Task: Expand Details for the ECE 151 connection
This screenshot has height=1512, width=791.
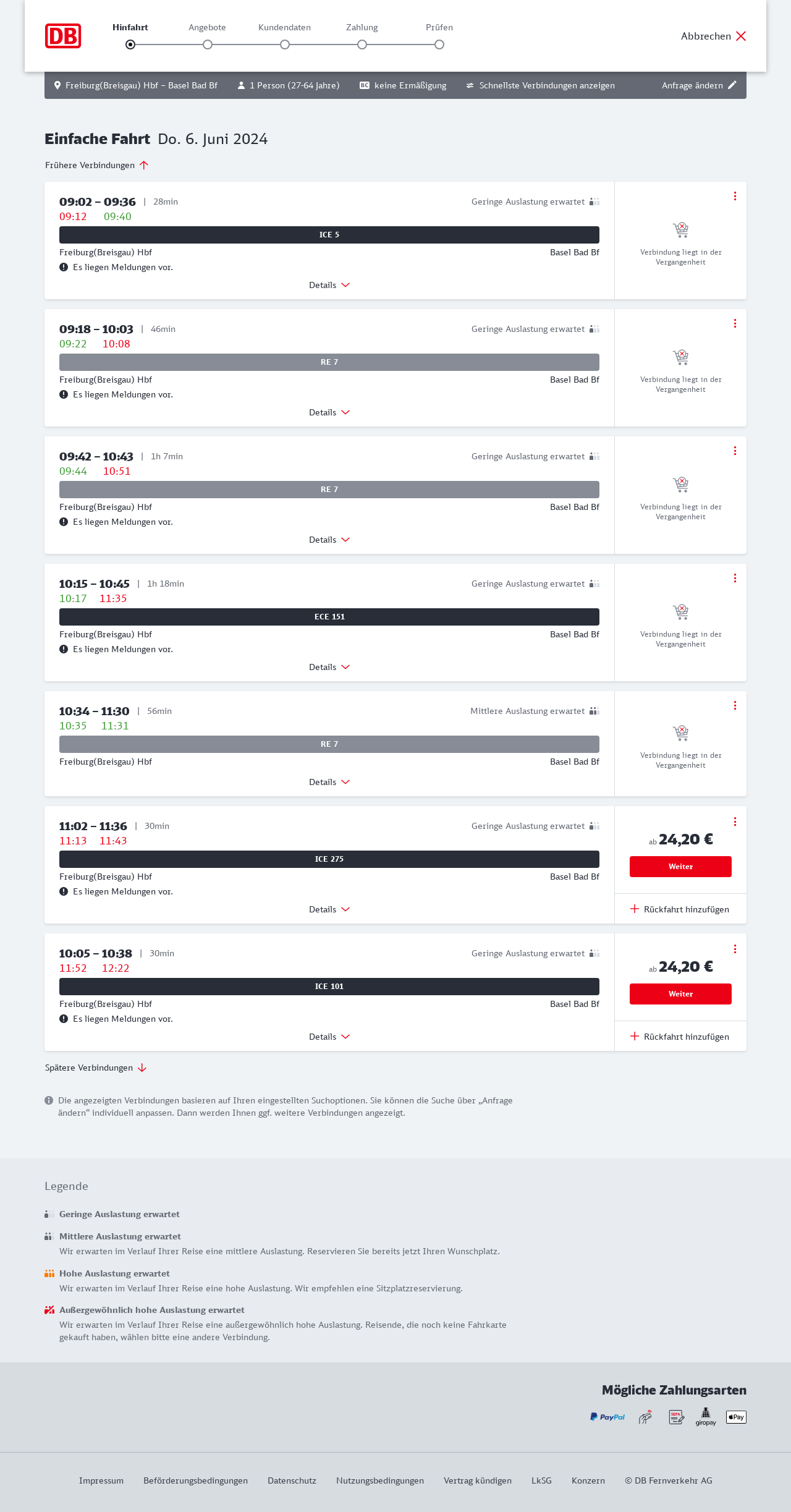Action: tap(329, 667)
